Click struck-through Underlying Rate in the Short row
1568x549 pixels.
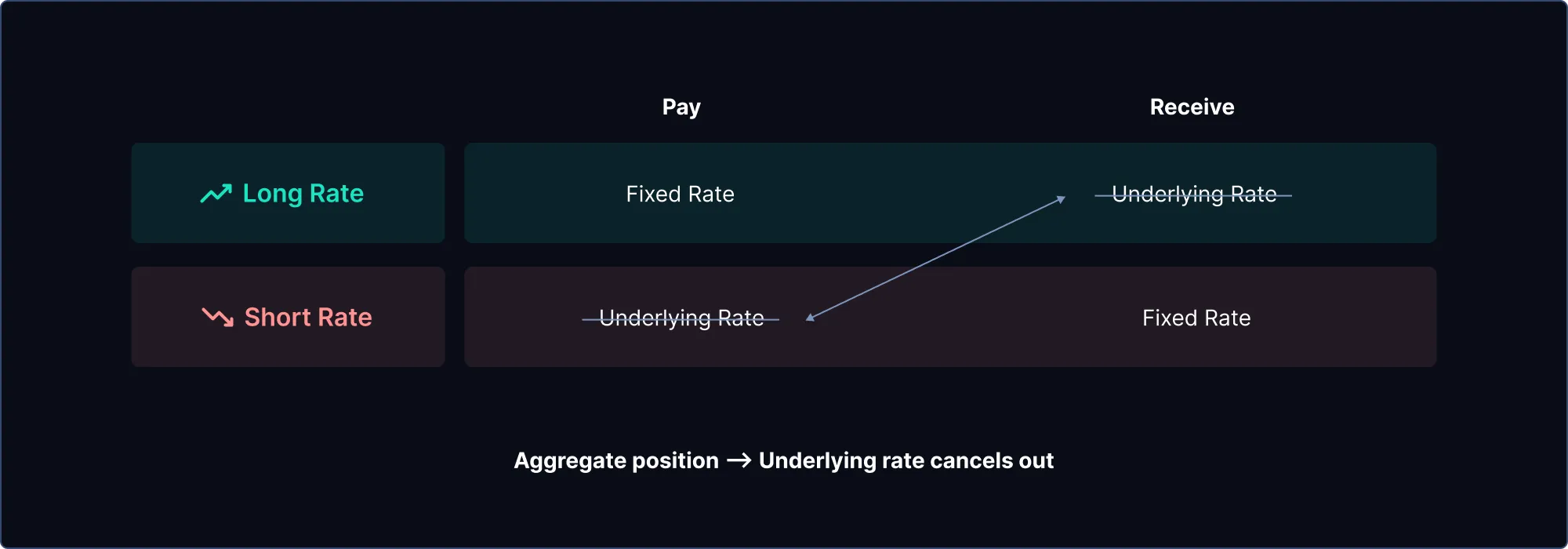coord(681,318)
